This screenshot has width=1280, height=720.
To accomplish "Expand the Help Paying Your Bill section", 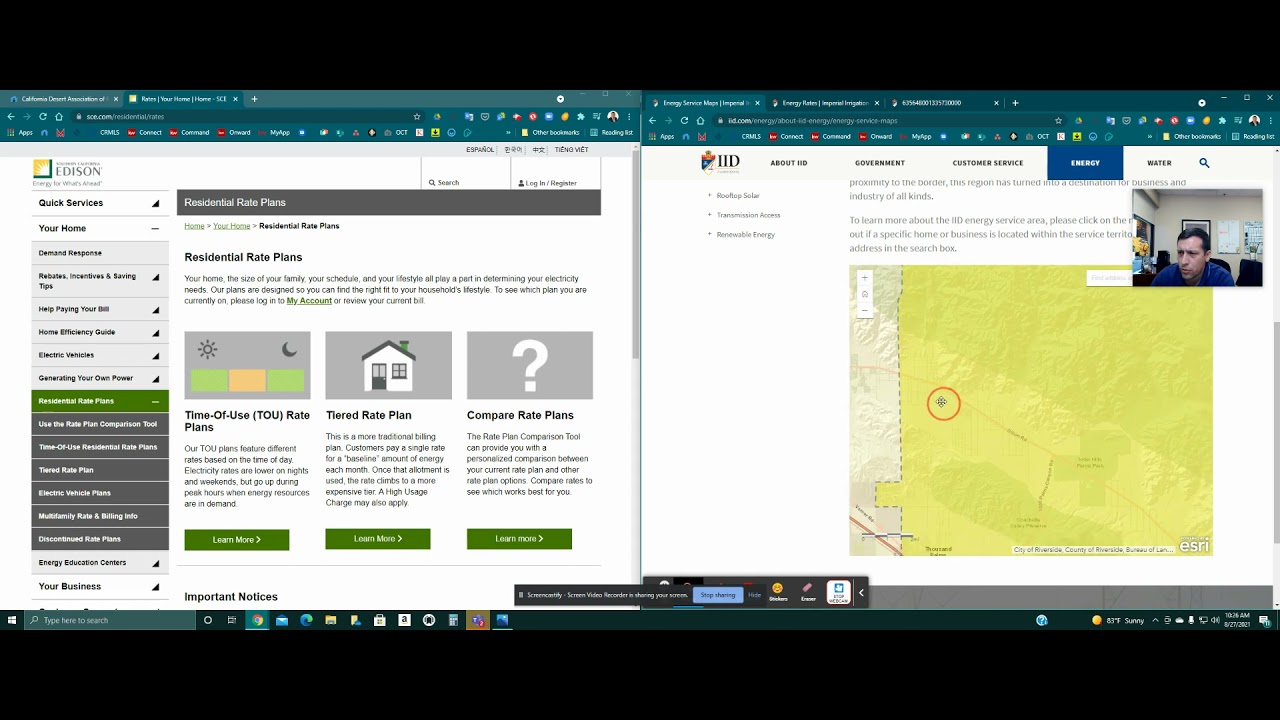I will (x=155, y=310).
